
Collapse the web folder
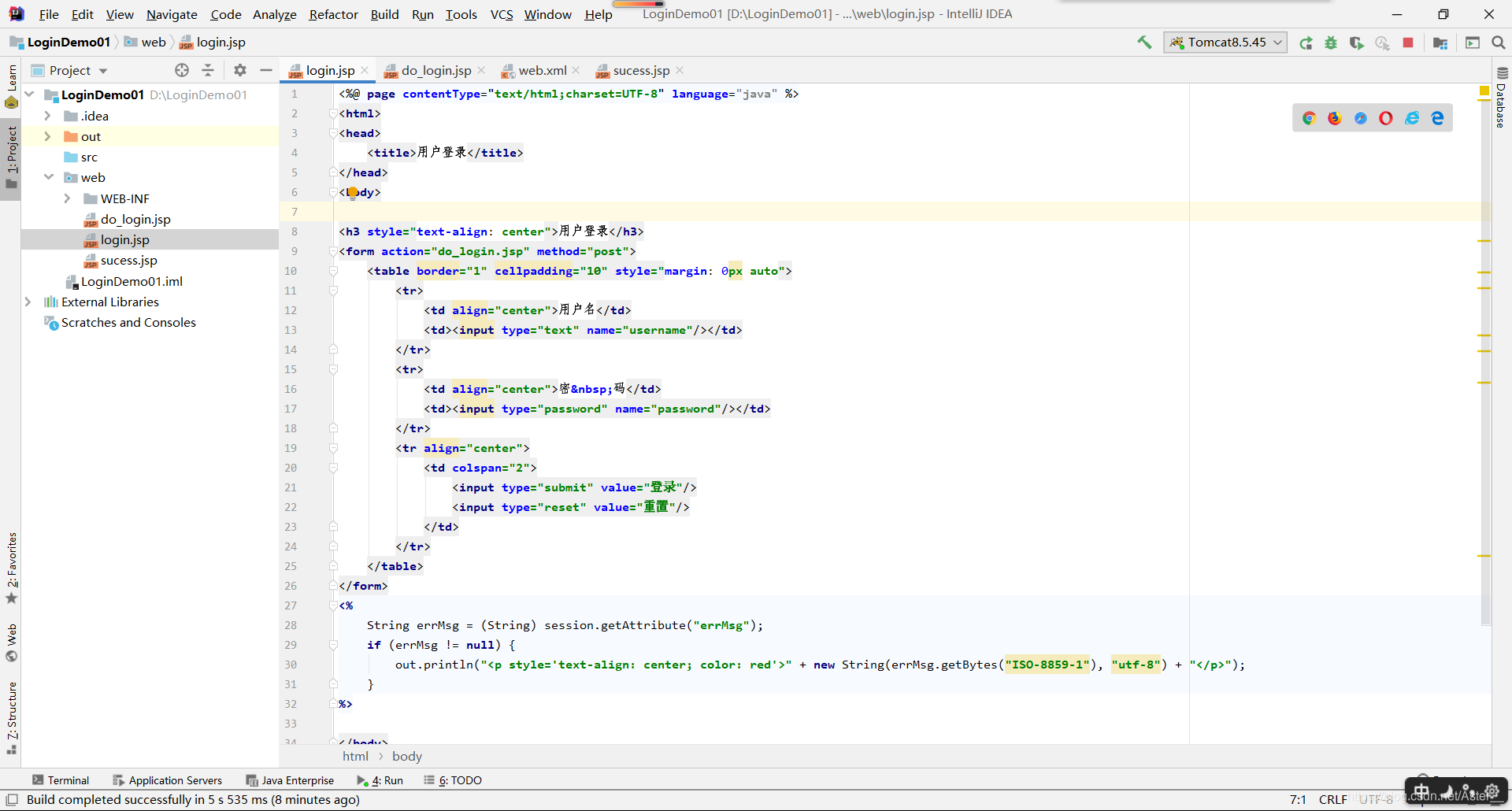[x=49, y=177]
